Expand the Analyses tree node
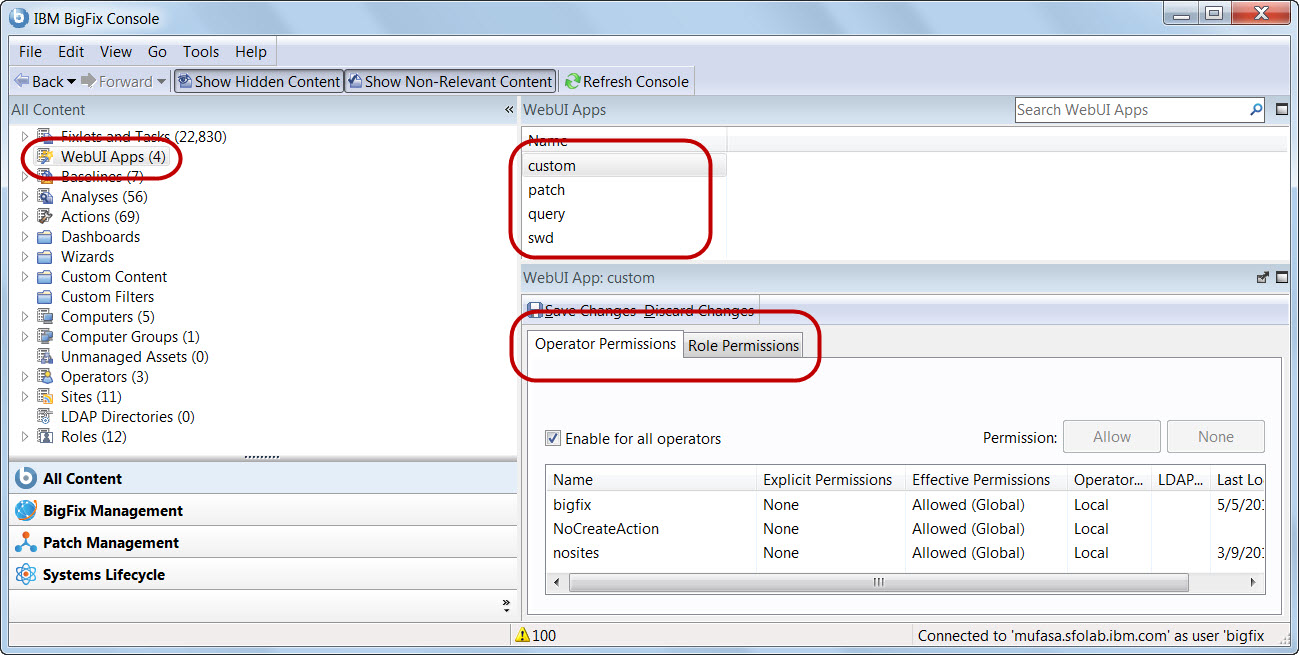 pyautogui.click(x=25, y=196)
